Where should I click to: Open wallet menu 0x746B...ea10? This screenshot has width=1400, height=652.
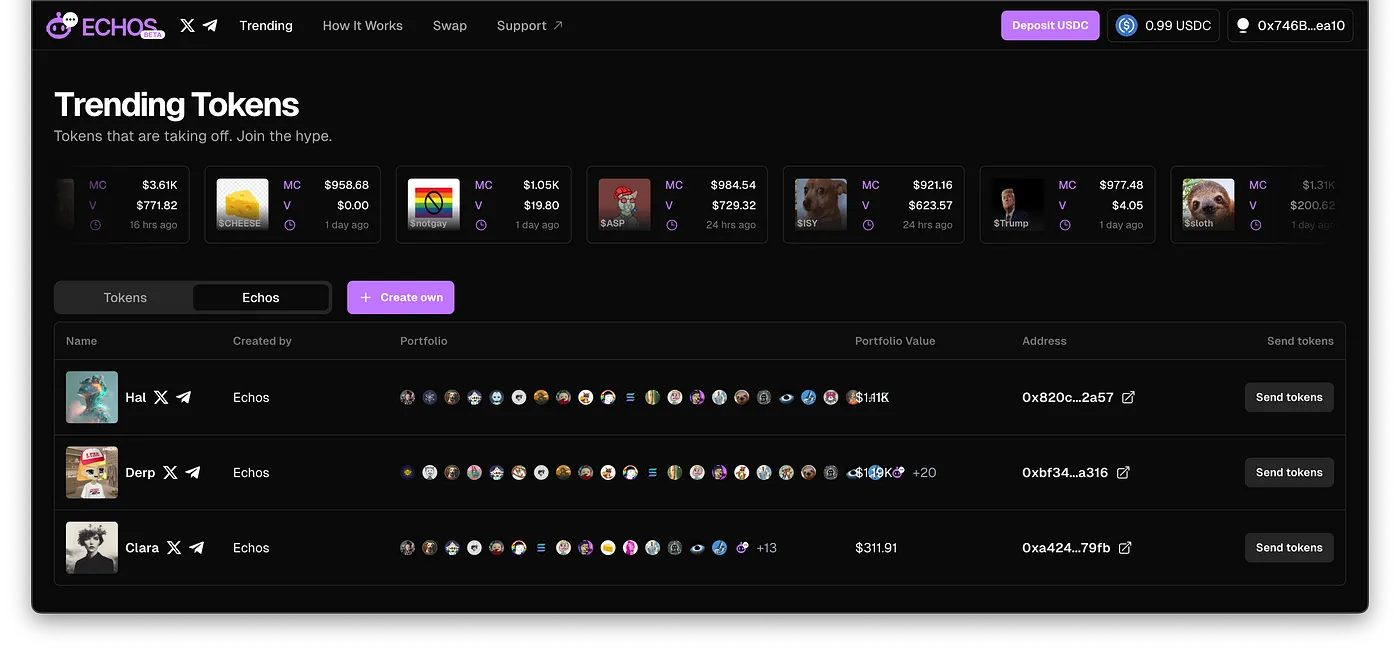1290,26
